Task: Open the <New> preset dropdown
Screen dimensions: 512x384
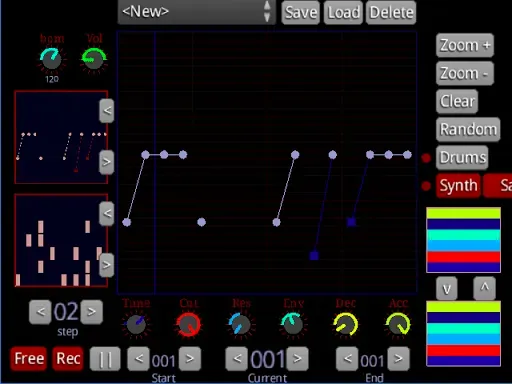Action: pyautogui.click(x=197, y=12)
